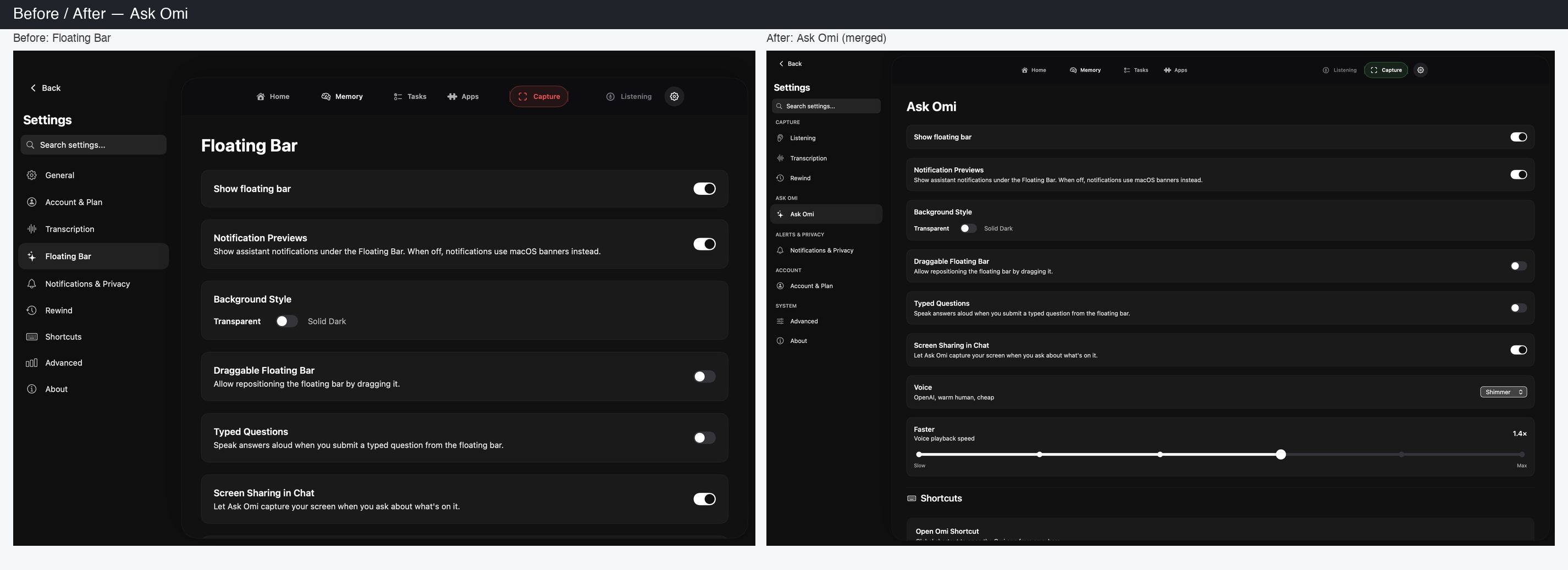Select Listening in Before nav bar
Image resolution: width=1568 pixels, height=570 pixels.
point(629,97)
